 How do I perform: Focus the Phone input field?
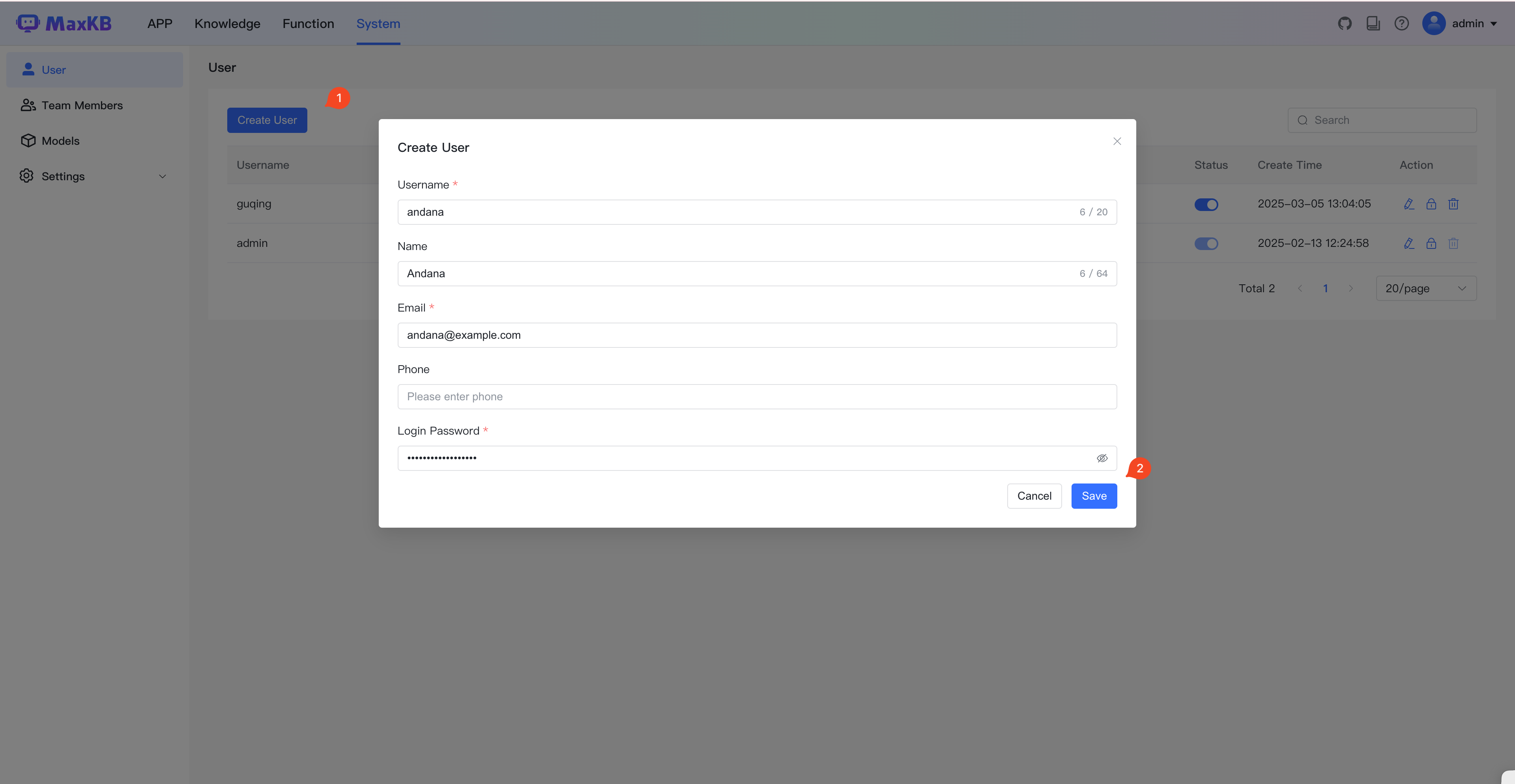pyautogui.click(x=757, y=397)
